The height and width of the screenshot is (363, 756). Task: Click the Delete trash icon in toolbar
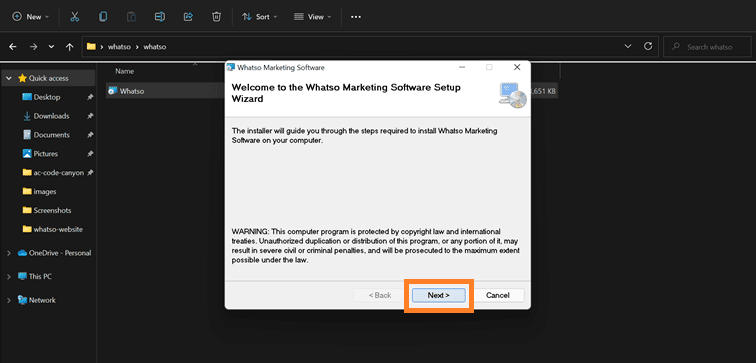(216, 16)
